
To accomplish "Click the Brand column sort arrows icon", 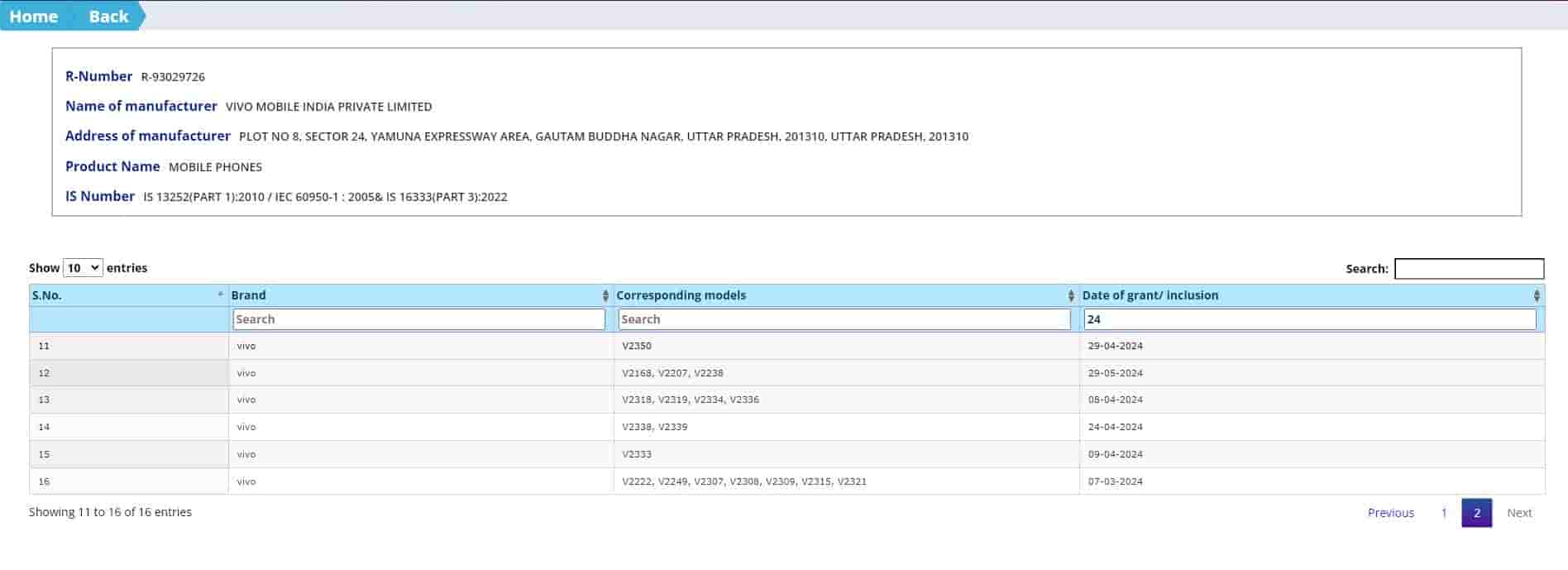I will [605, 296].
